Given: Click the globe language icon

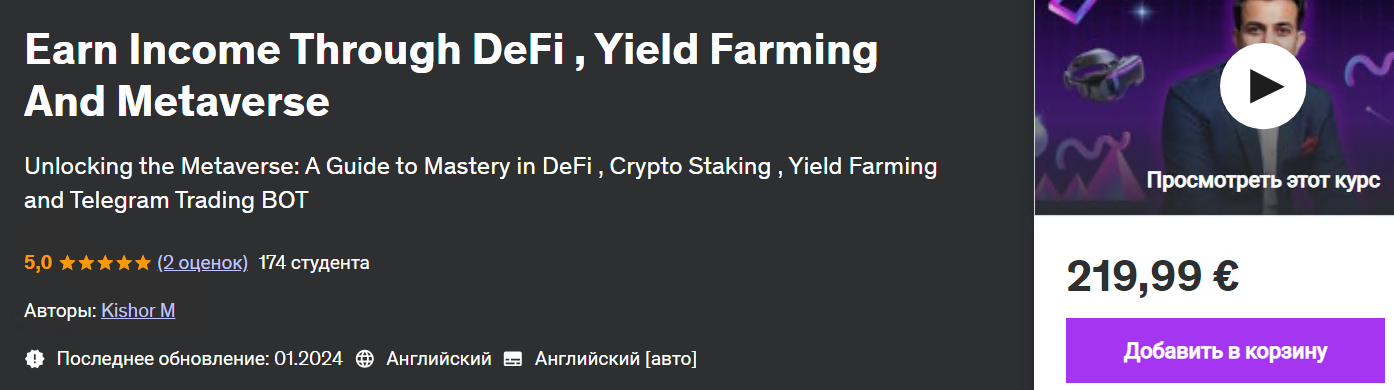Looking at the screenshot, I should tap(365, 358).
